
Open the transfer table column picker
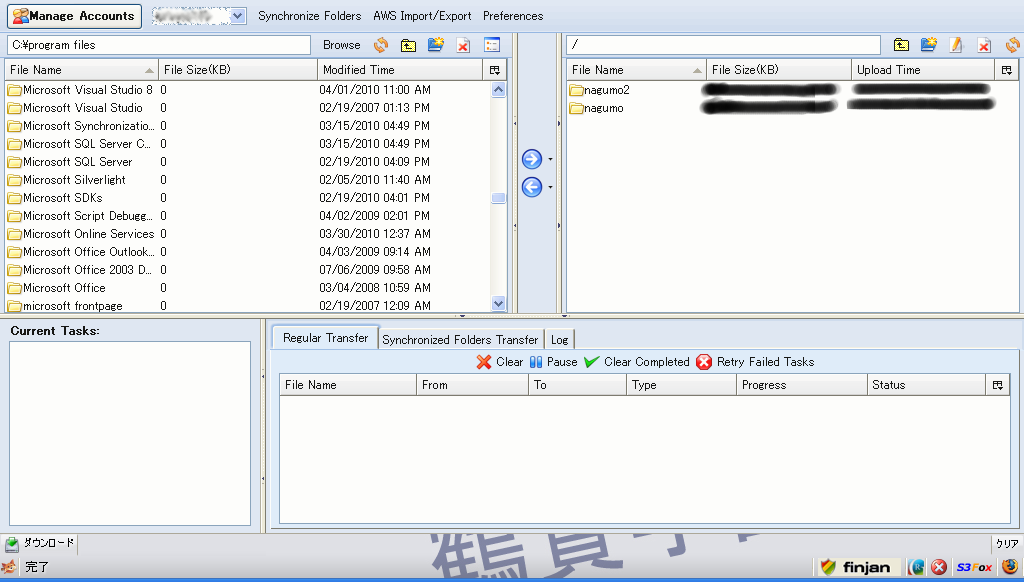[997, 385]
